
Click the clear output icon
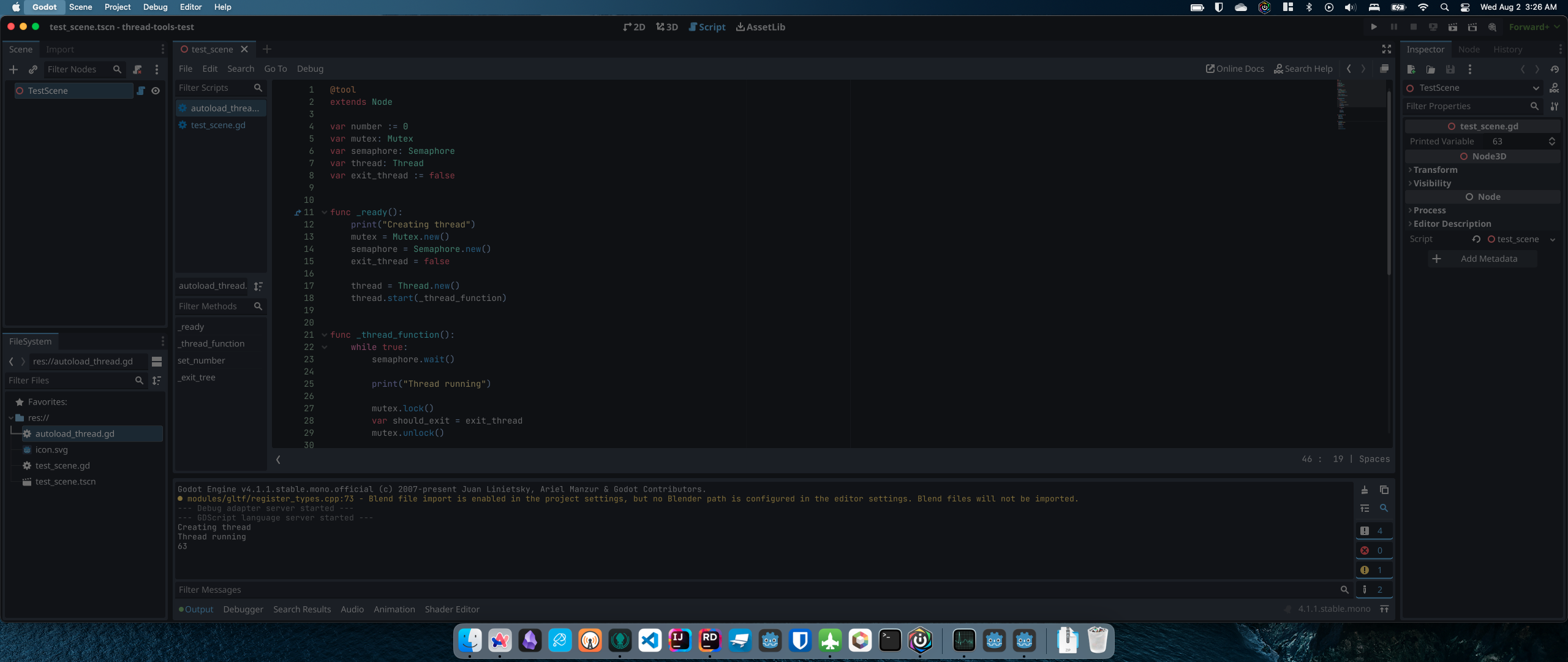pyautogui.click(x=1365, y=490)
